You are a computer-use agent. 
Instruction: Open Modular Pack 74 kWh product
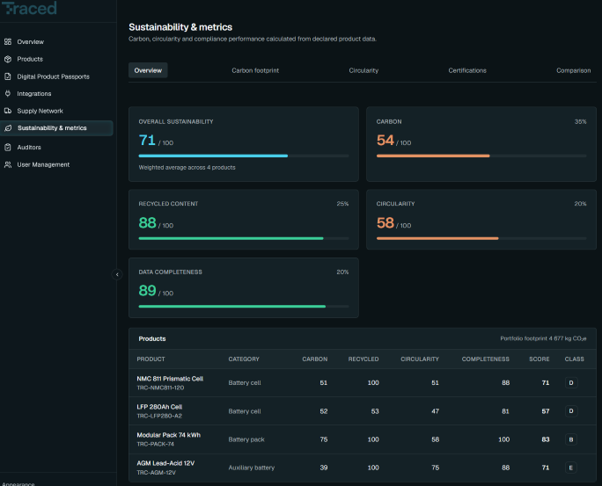[x=169, y=435]
